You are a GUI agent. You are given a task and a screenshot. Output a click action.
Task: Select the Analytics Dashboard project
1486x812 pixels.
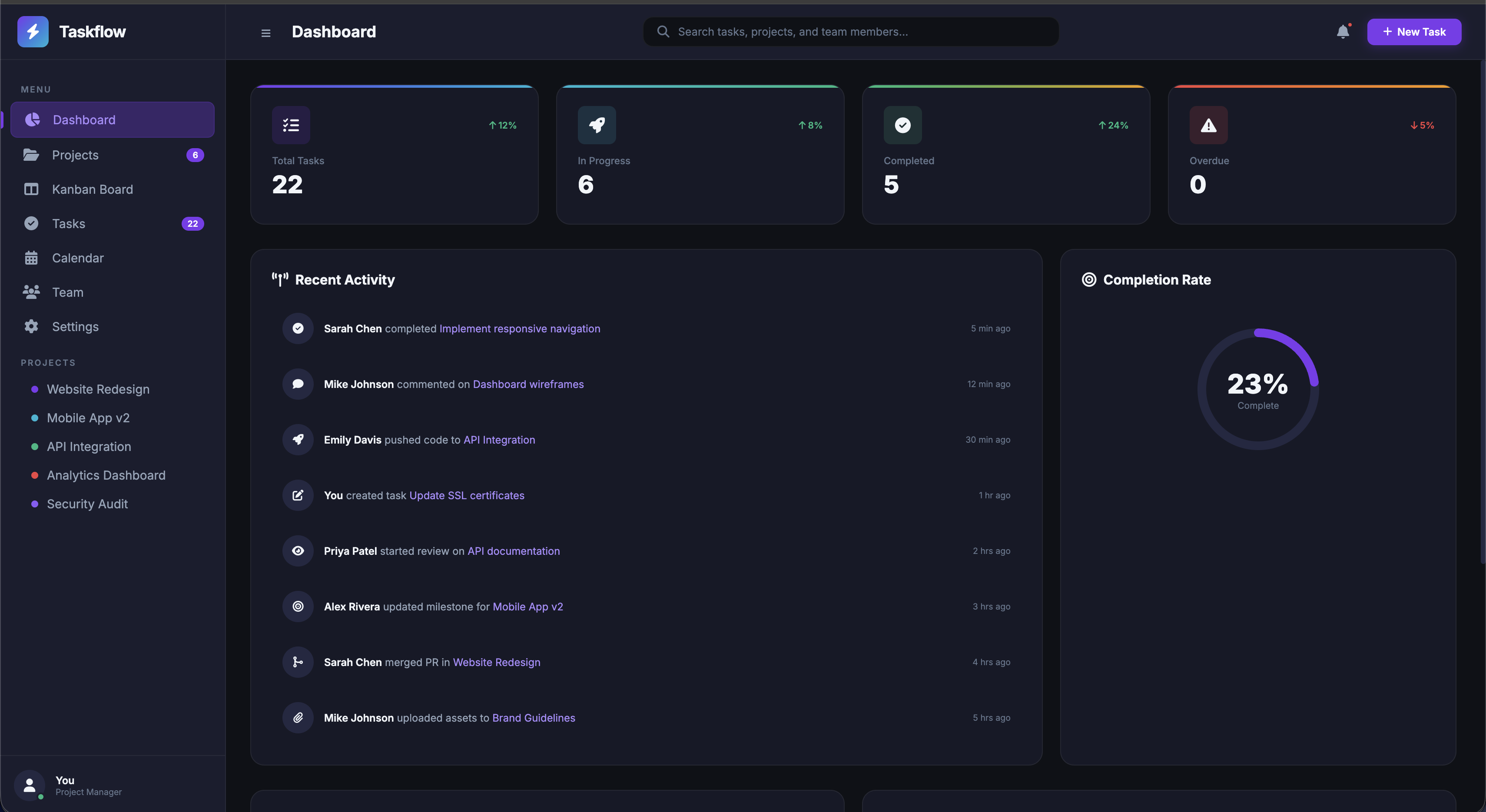(x=106, y=475)
